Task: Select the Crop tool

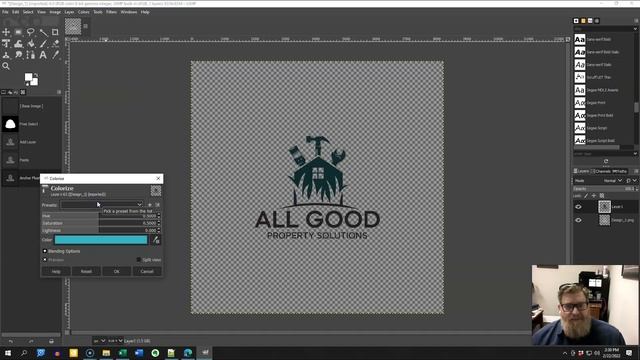Action: pos(55,32)
